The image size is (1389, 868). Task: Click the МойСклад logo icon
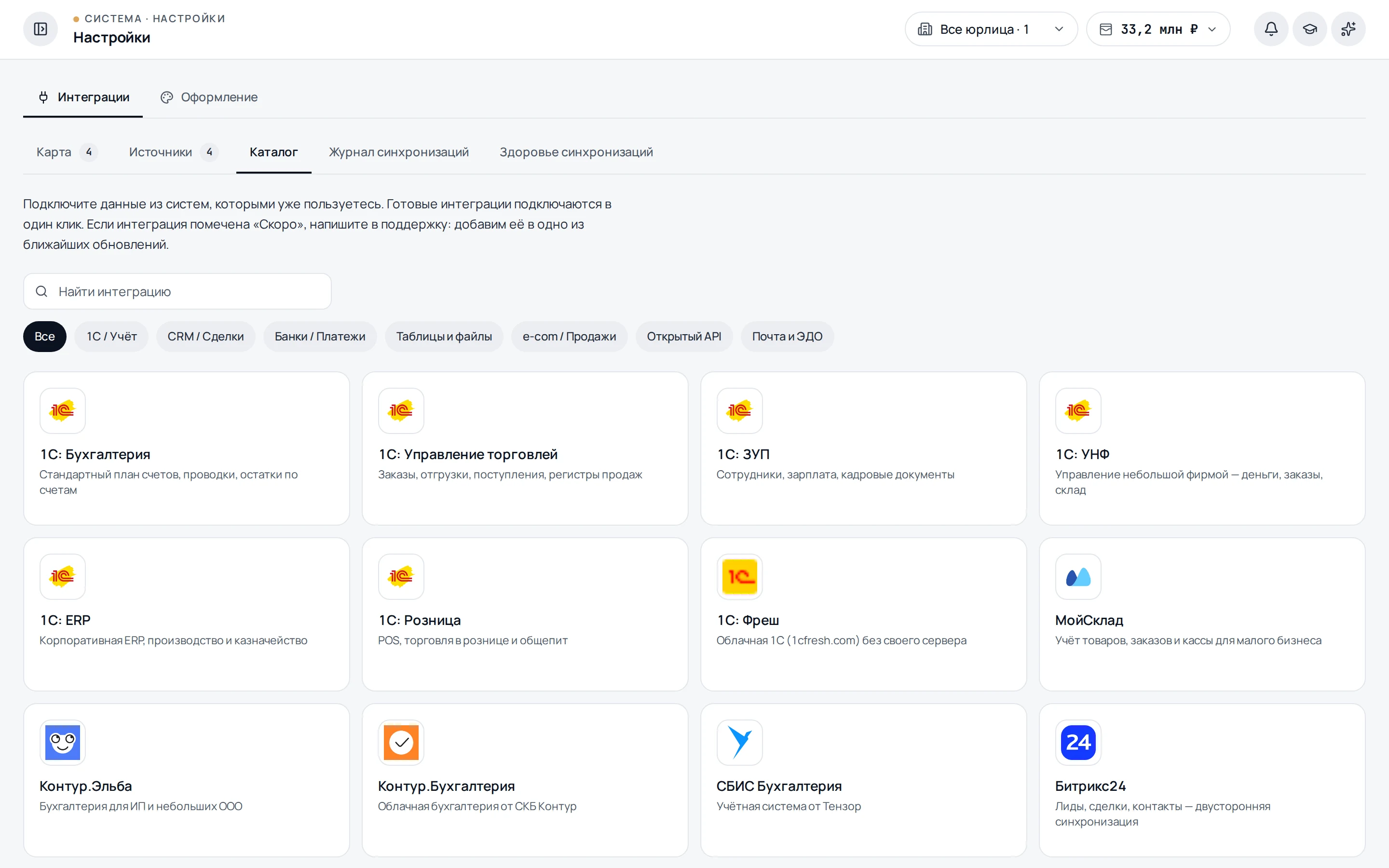[1078, 576]
